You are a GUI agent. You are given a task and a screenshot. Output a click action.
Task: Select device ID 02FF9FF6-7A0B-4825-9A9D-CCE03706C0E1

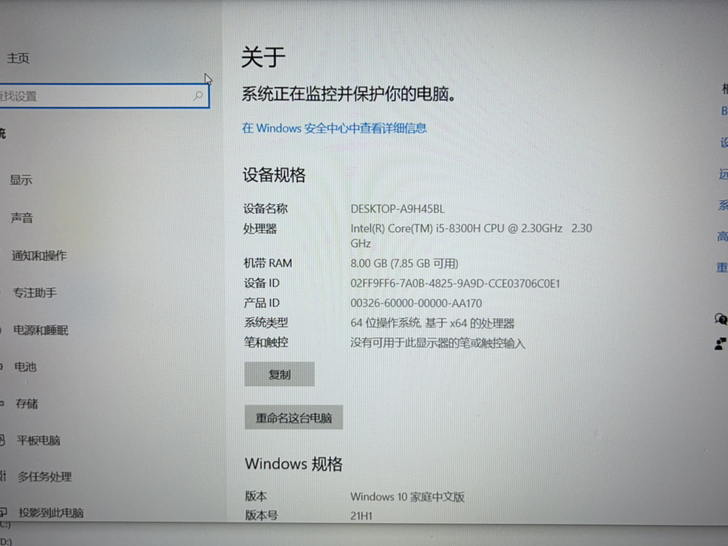455,283
